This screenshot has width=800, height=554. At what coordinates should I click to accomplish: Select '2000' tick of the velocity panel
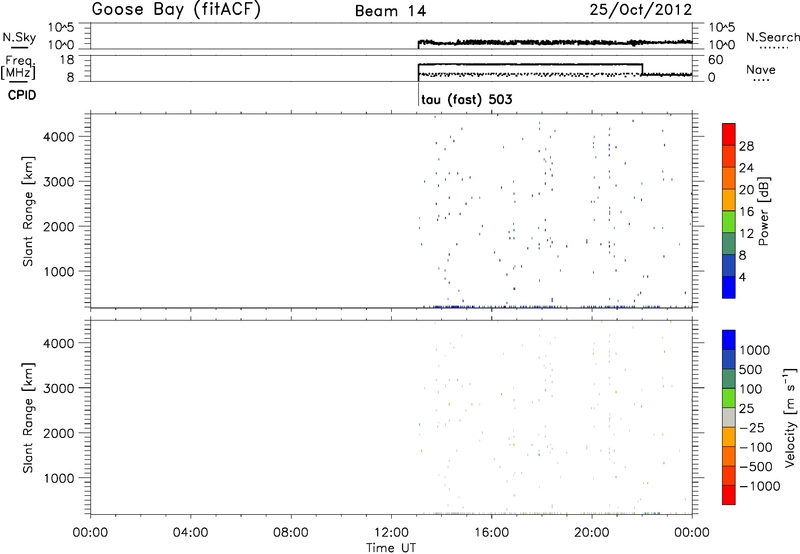coord(59,433)
